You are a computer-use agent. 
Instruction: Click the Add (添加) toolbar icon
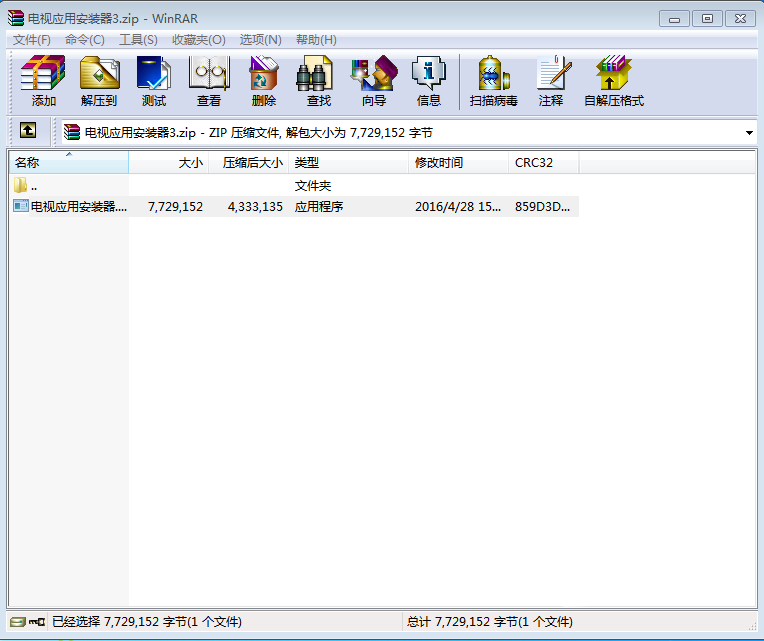[43, 73]
